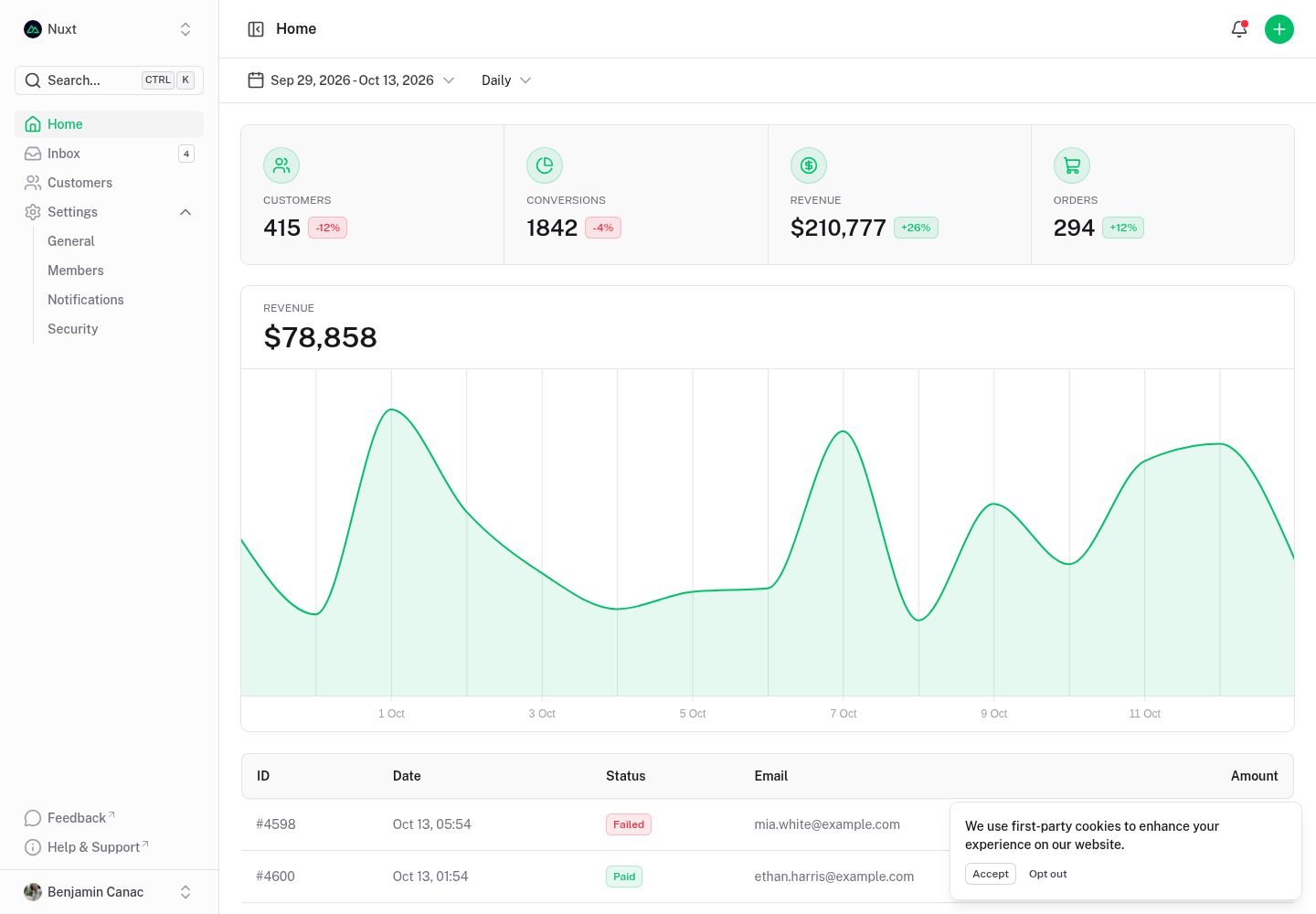Open Inbox in the sidebar

[x=109, y=154]
